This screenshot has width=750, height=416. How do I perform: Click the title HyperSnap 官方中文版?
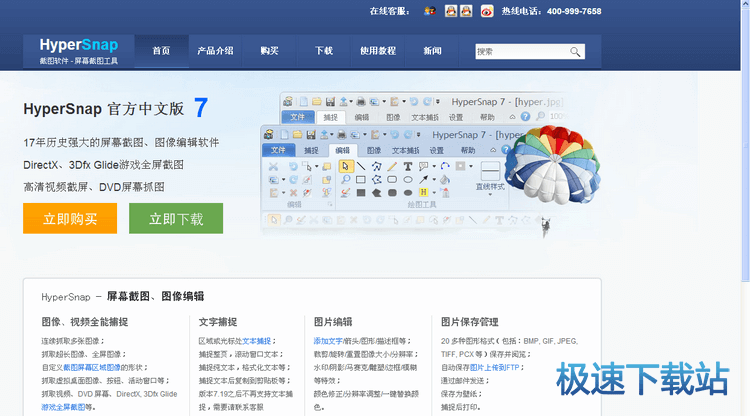pyautogui.click(x=104, y=109)
